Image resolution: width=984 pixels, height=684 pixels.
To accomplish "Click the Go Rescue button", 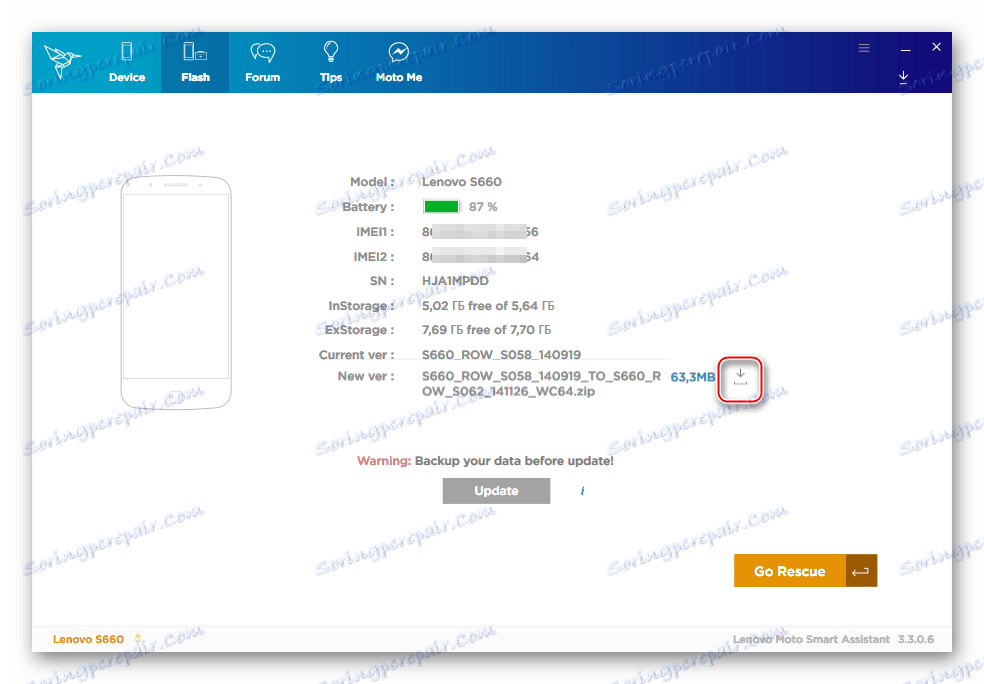I will (x=789, y=570).
